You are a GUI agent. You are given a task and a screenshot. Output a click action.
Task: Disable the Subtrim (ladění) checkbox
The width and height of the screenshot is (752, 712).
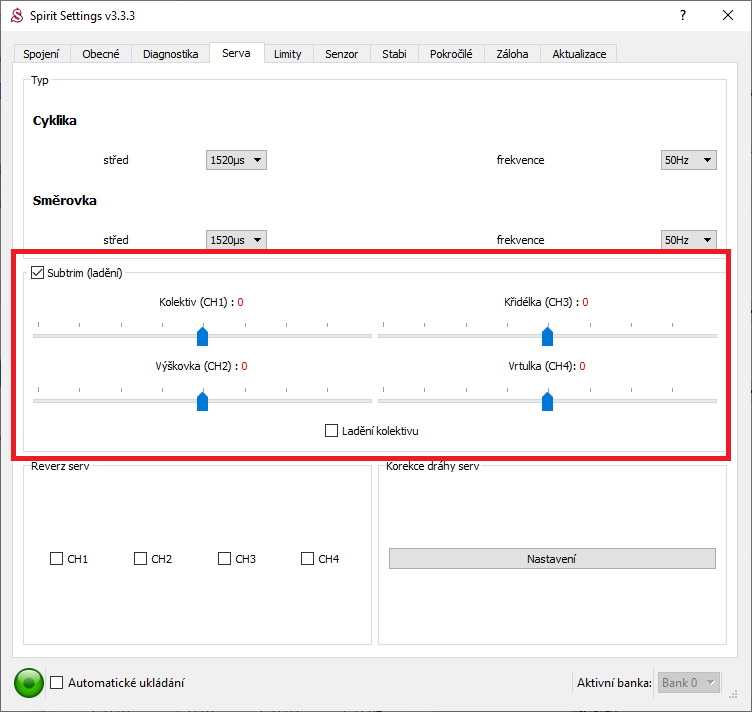(38, 272)
